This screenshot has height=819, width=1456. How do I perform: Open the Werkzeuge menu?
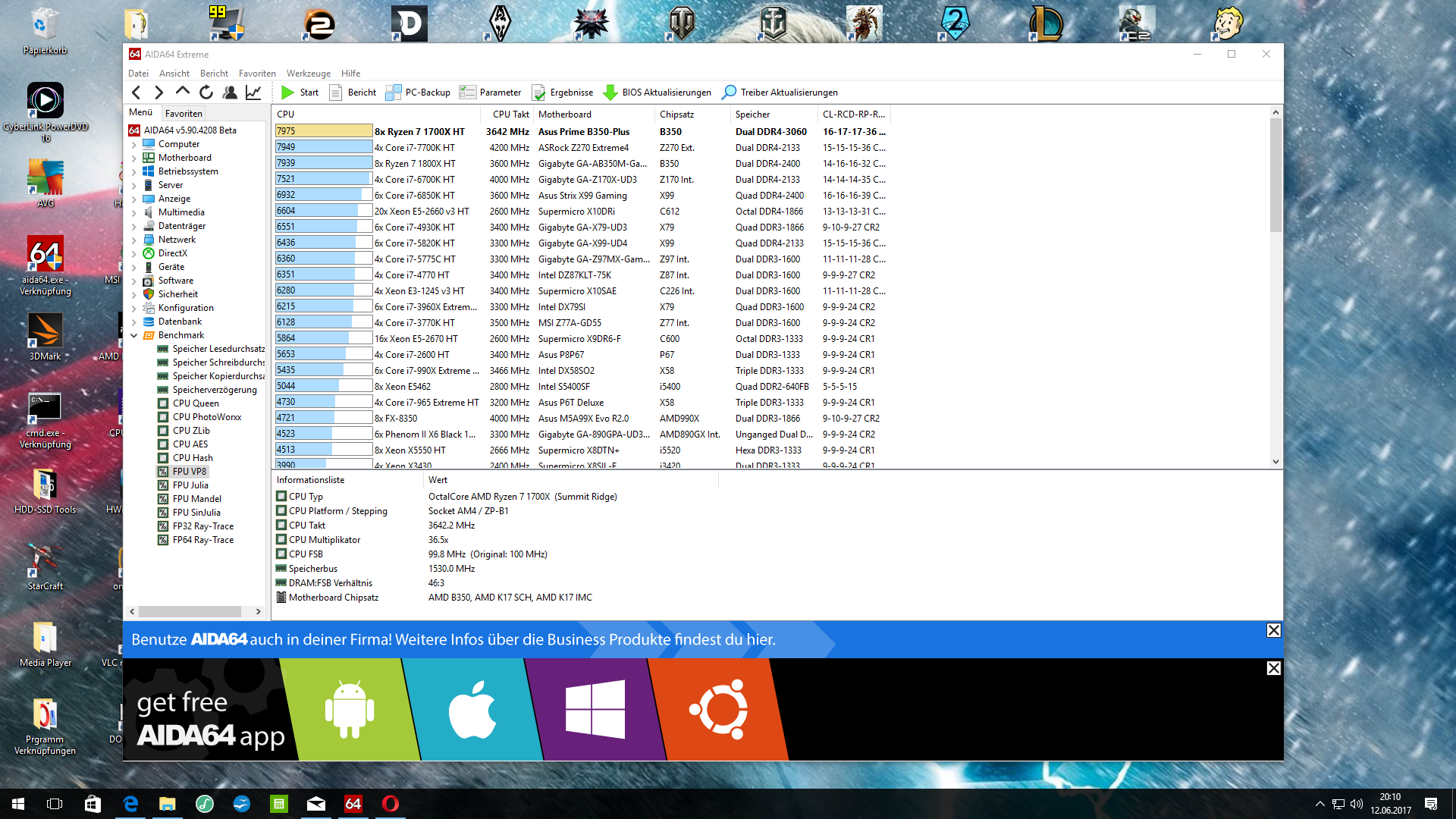308,74
